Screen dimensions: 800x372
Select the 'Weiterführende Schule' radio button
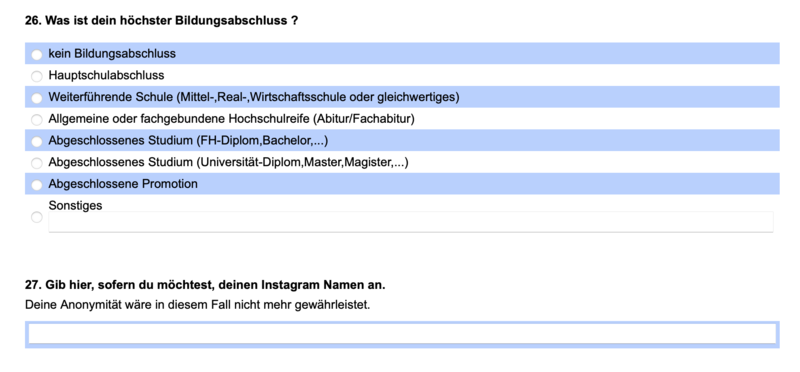[x=37, y=98]
